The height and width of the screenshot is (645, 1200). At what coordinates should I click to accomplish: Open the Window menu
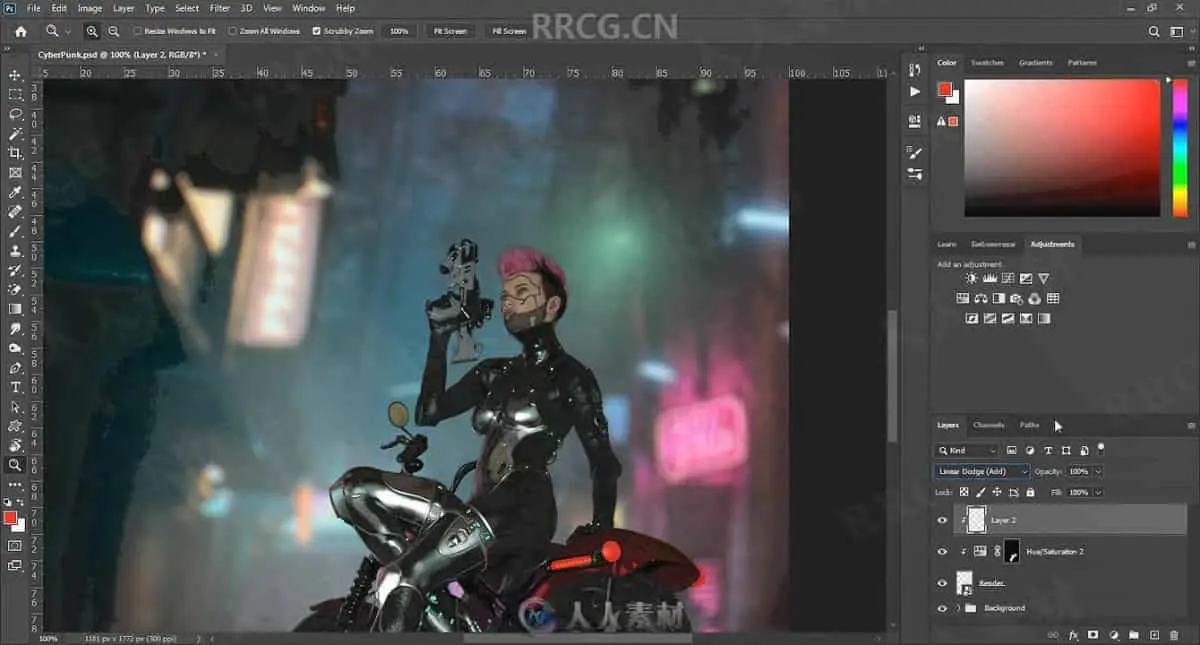pos(309,8)
